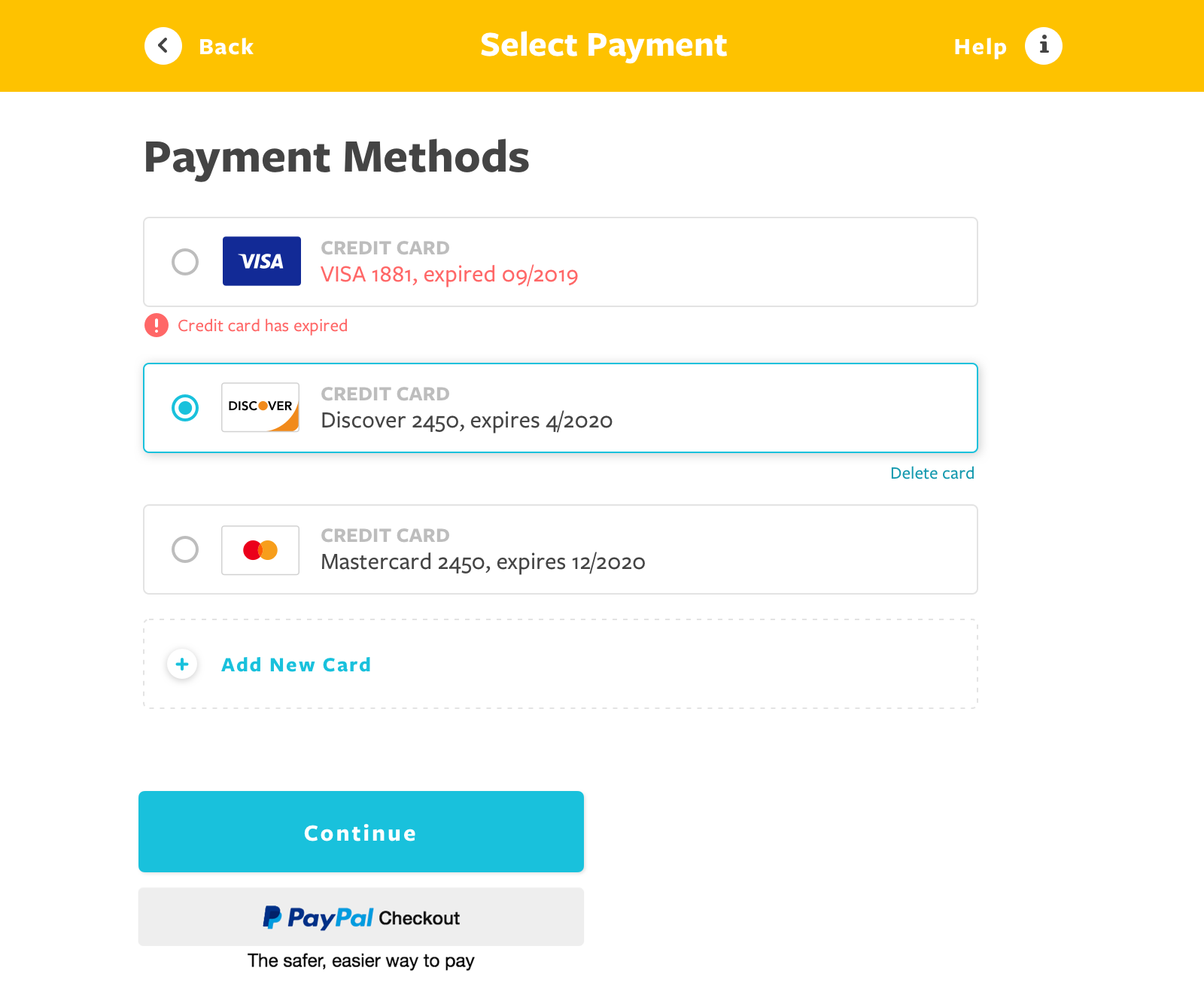1204x1004 pixels.
Task: Click the red expired warning icon
Action: click(157, 325)
